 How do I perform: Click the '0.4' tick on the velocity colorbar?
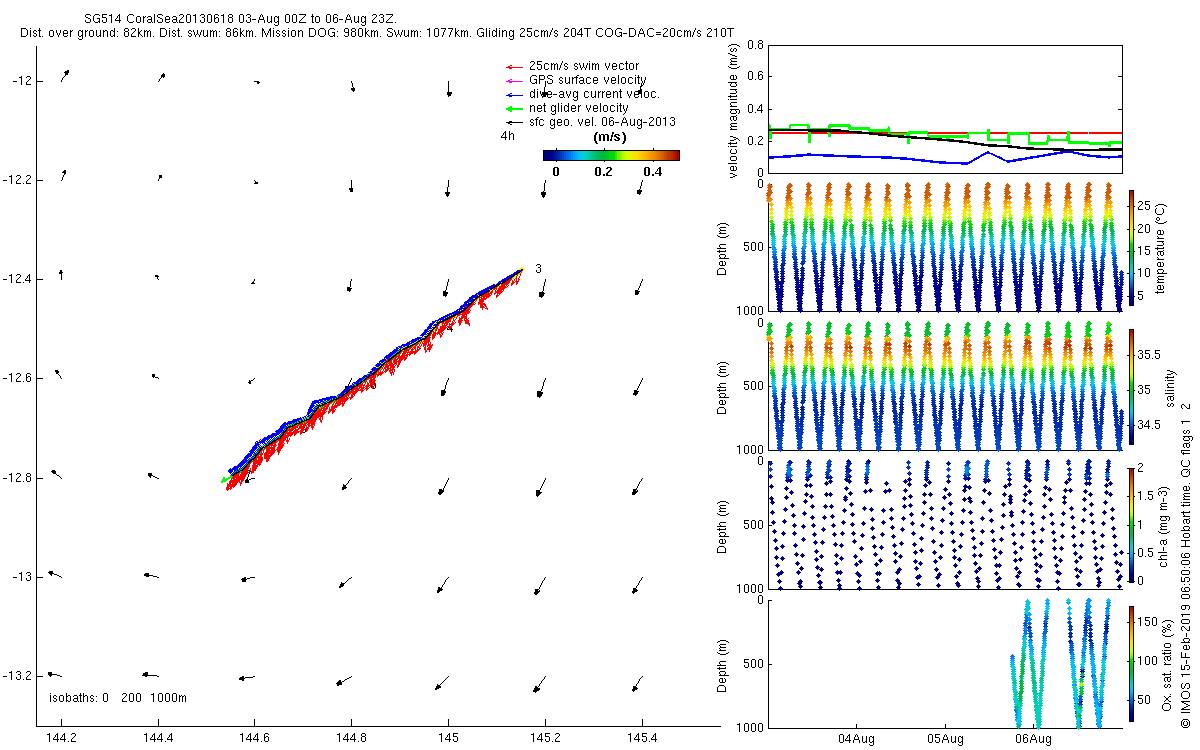click(652, 172)
